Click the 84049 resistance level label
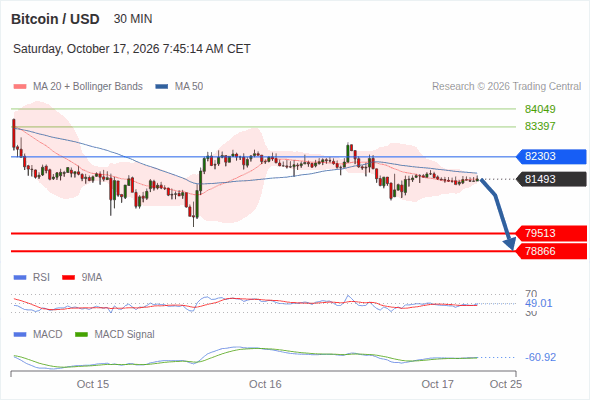The height and width of the screenshot is (400, 590). coord(540,109)
